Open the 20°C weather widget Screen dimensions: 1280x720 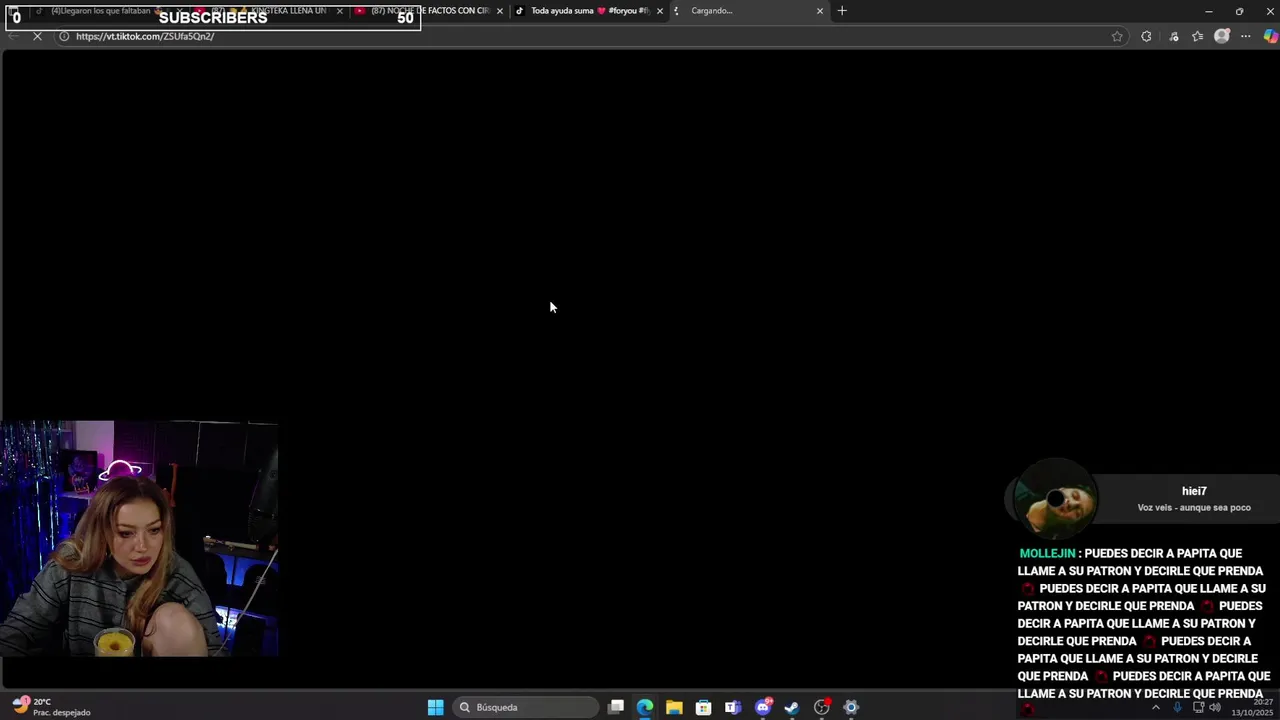pos(52,707)
